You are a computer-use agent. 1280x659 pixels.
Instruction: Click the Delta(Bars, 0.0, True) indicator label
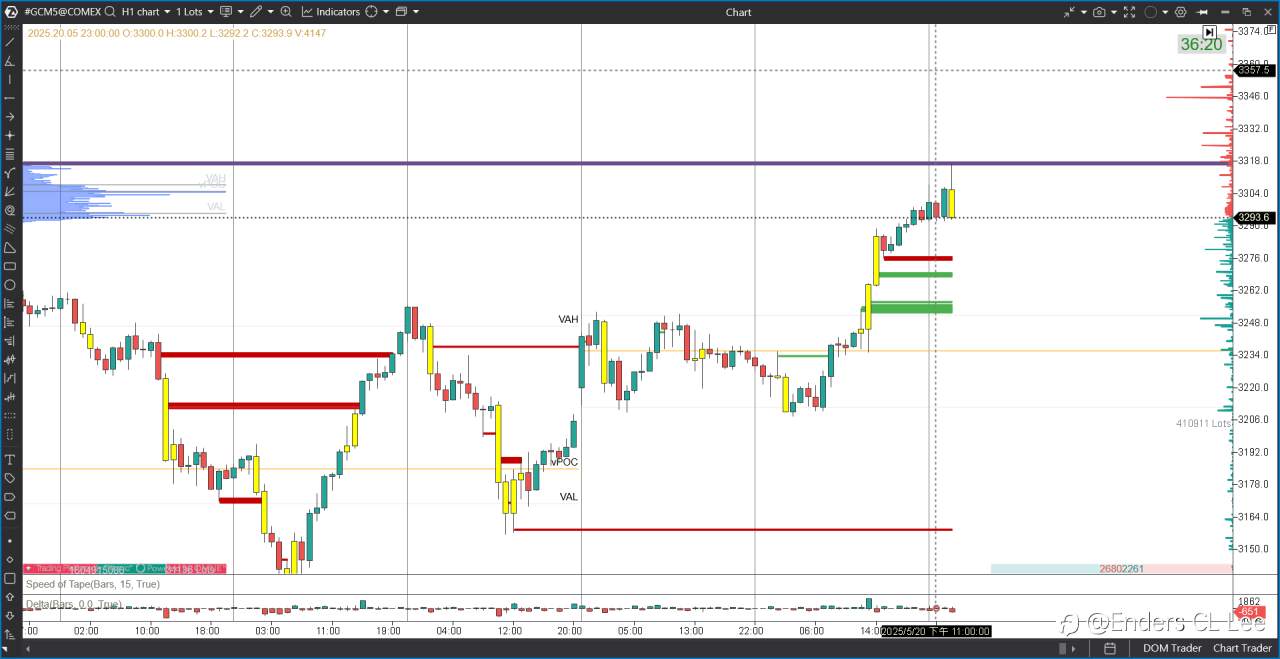(74, 604)
